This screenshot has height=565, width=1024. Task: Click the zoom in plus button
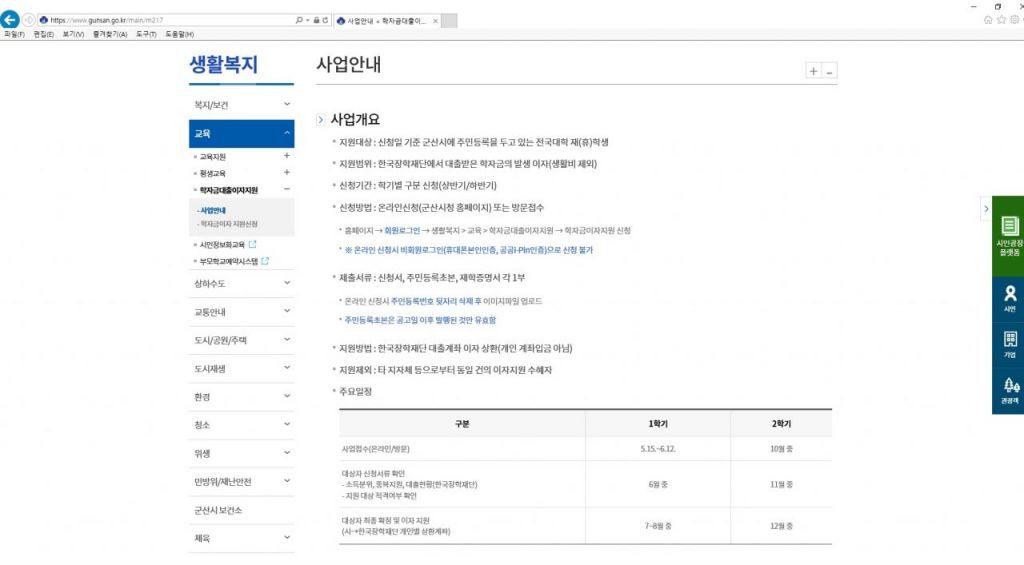click(x=813, y=71)
